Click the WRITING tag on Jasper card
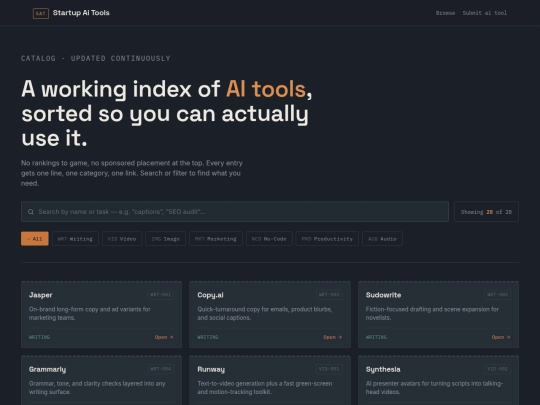This screenshot has width=540, height=405. tap(39, 337)
